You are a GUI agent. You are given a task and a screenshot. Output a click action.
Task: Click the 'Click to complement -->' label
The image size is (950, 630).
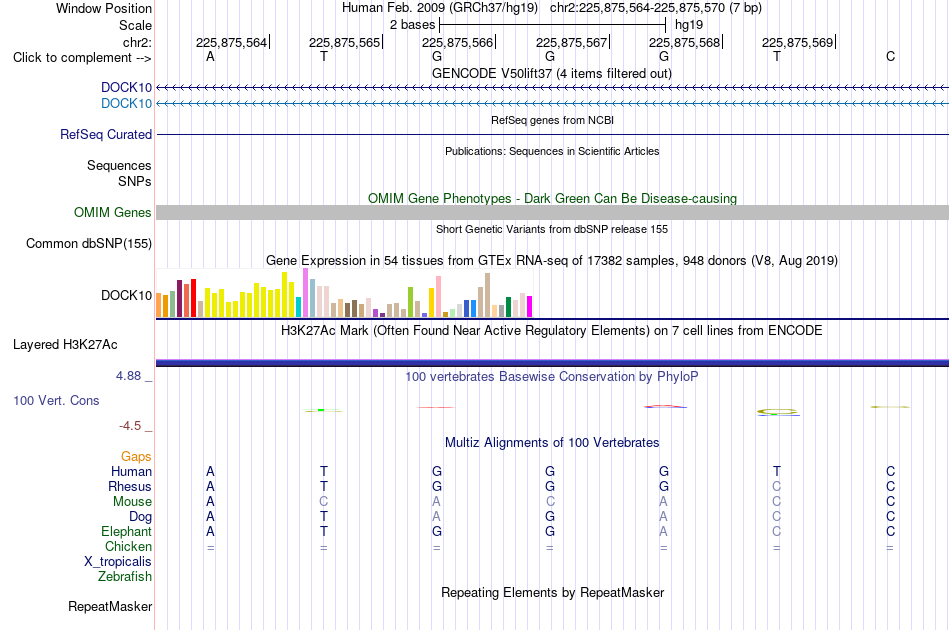(82, 58)
